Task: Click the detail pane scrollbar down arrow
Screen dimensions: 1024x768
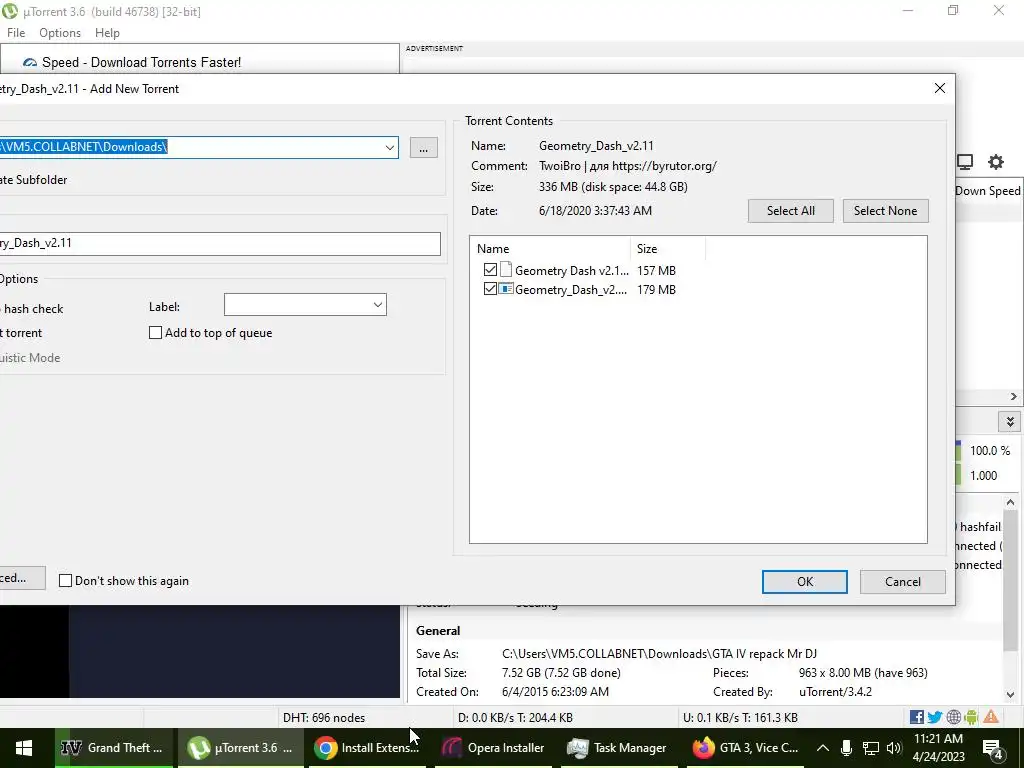Action: pos(1010,695)
